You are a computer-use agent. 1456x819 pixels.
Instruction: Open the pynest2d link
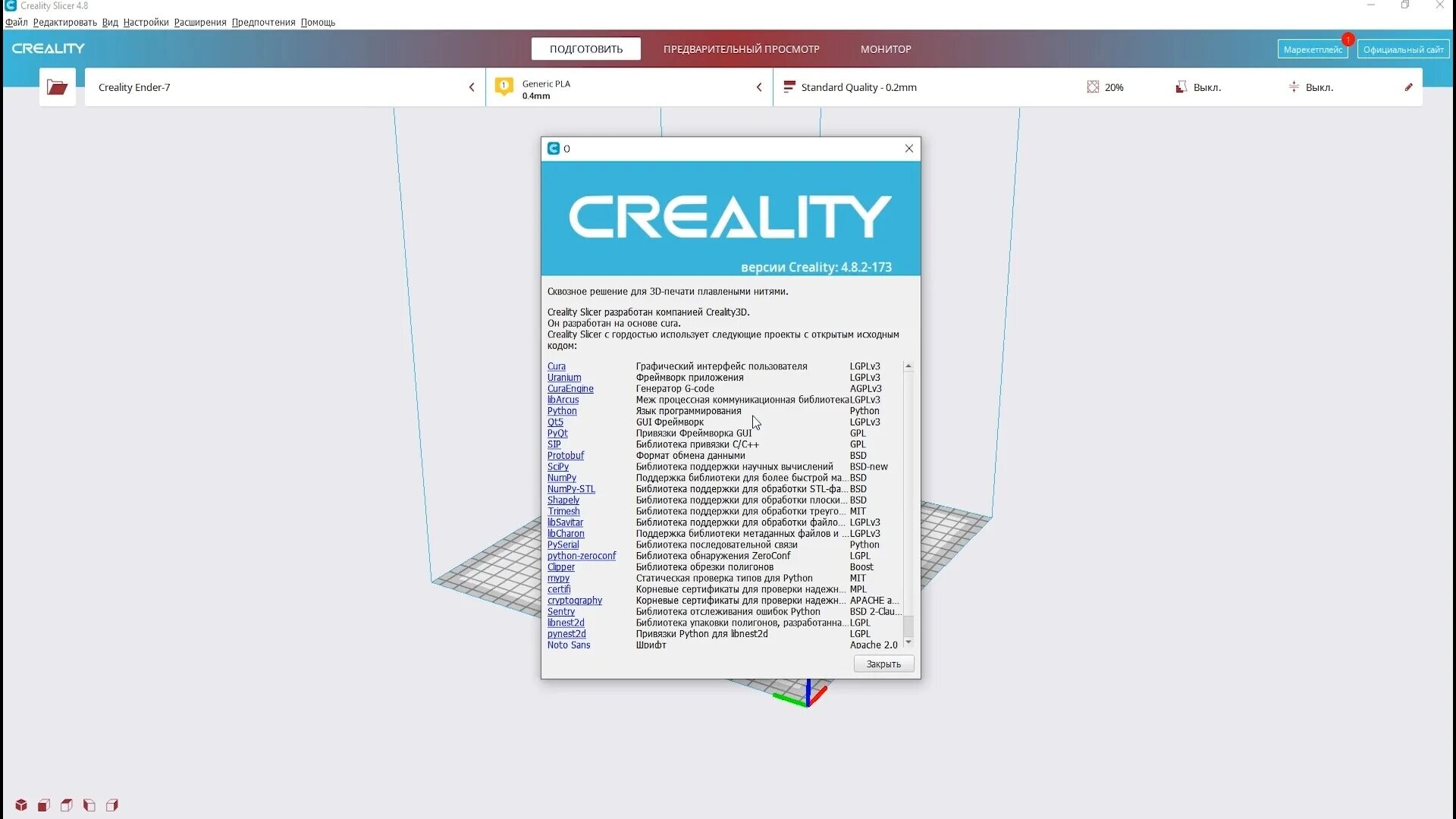point(566,634)
